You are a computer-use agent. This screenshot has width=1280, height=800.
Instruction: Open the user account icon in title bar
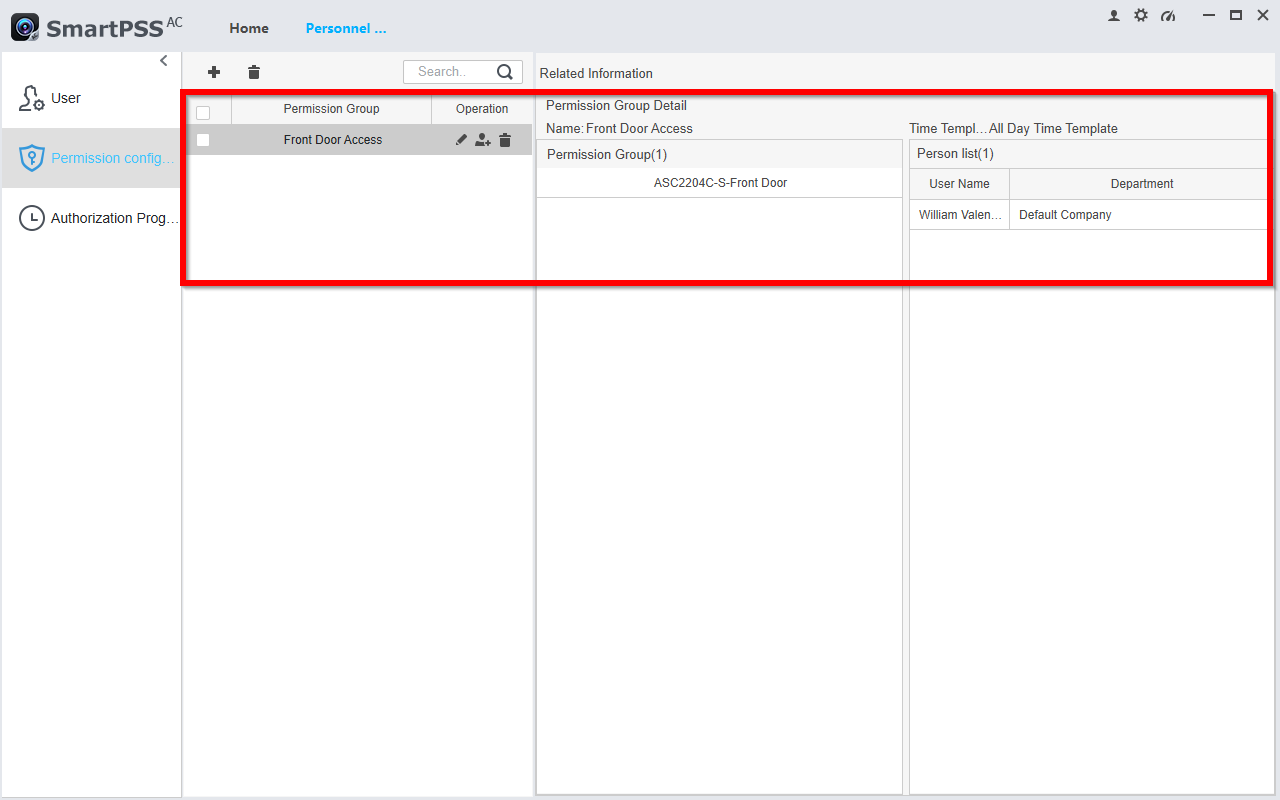click(1114, 16)
